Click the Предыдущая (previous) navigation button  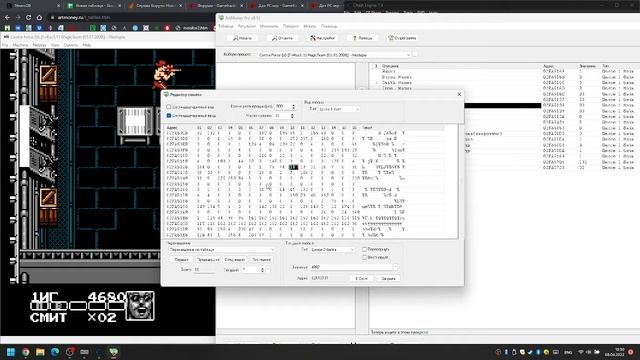[208, 260]
